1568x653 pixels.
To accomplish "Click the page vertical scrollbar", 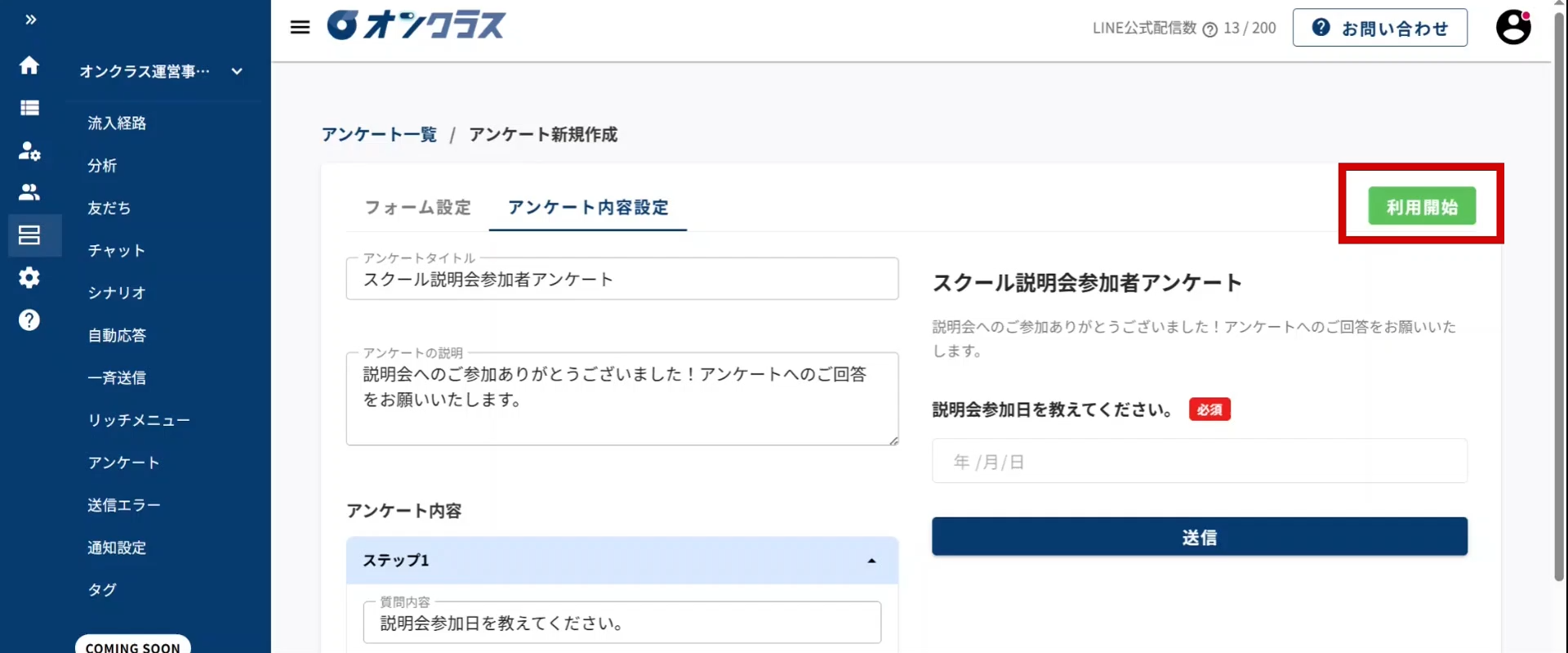I will click(1559, 294).
